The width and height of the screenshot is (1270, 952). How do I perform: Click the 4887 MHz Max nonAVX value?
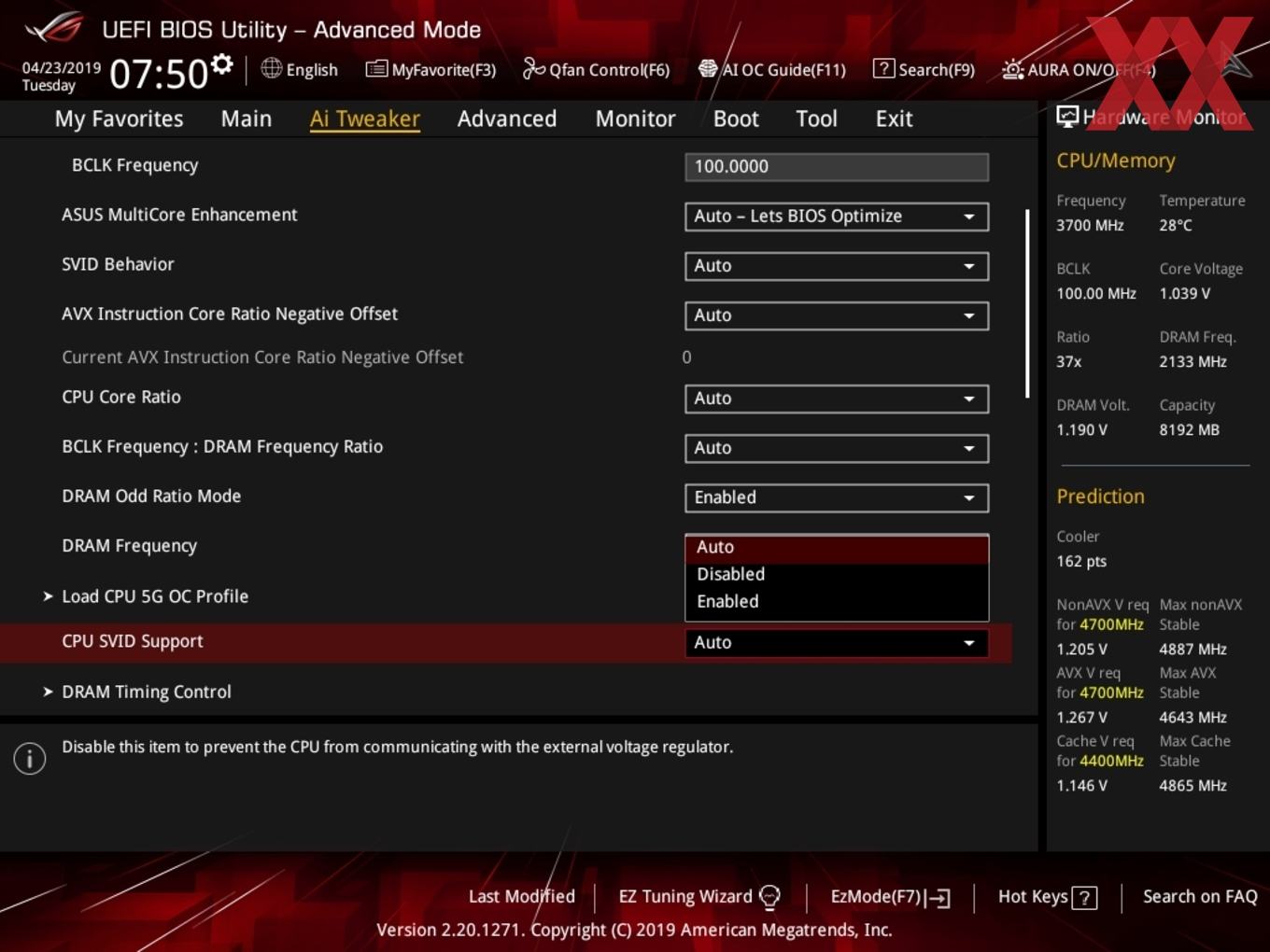(1192, 650)
